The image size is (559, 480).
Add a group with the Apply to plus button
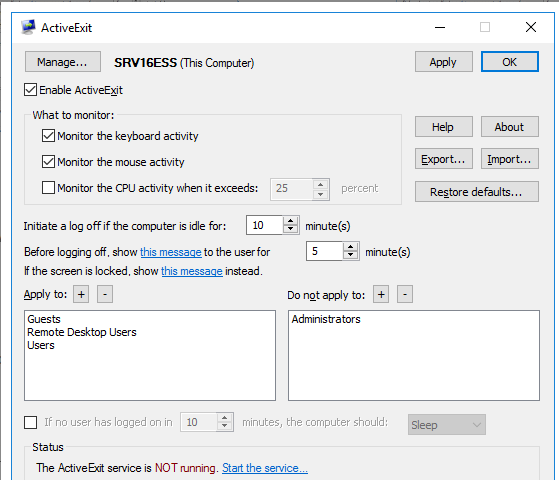pyautogui.click(x=81, y=294)
